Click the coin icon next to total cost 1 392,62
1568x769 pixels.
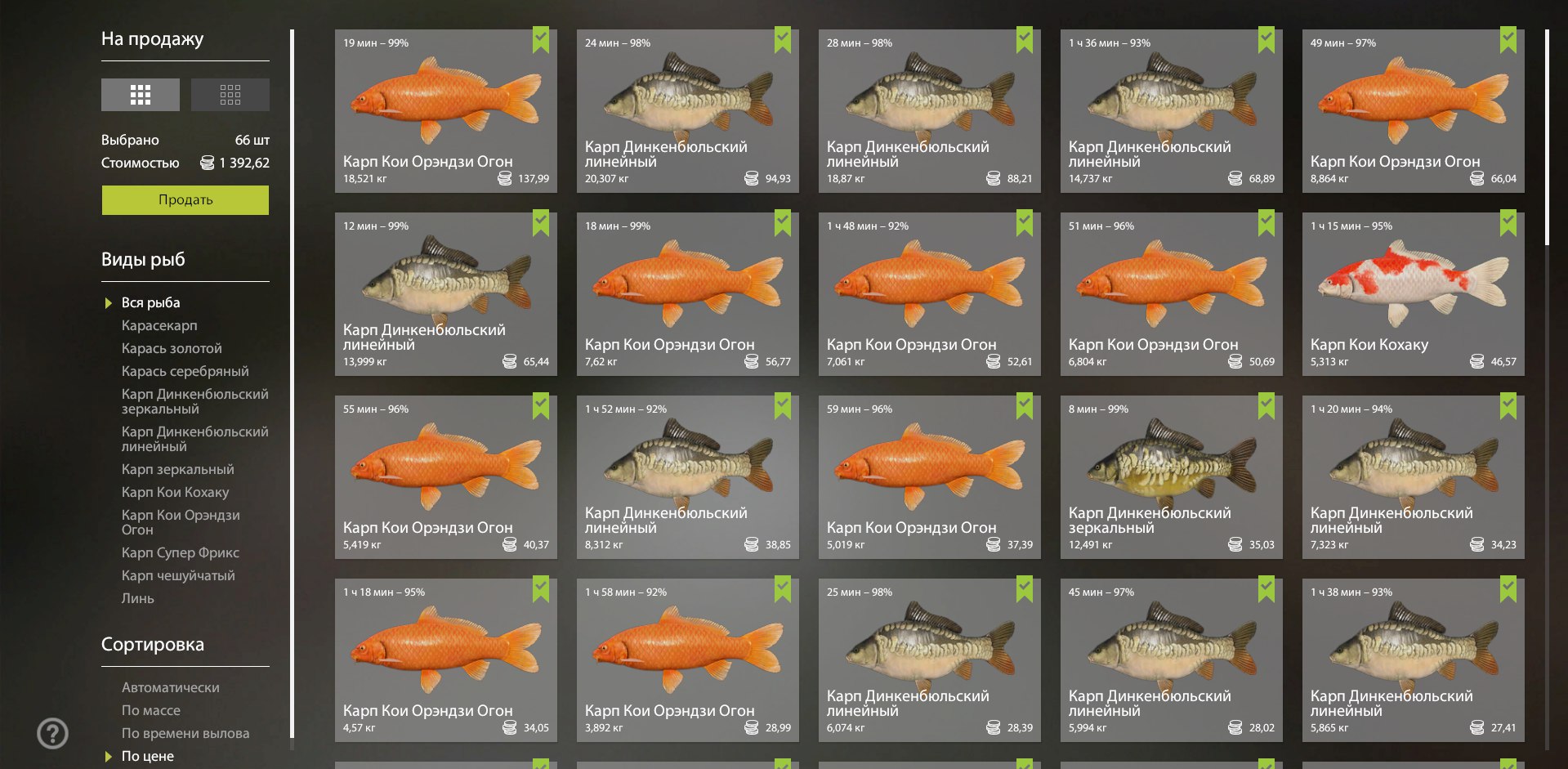pos(208,163)
